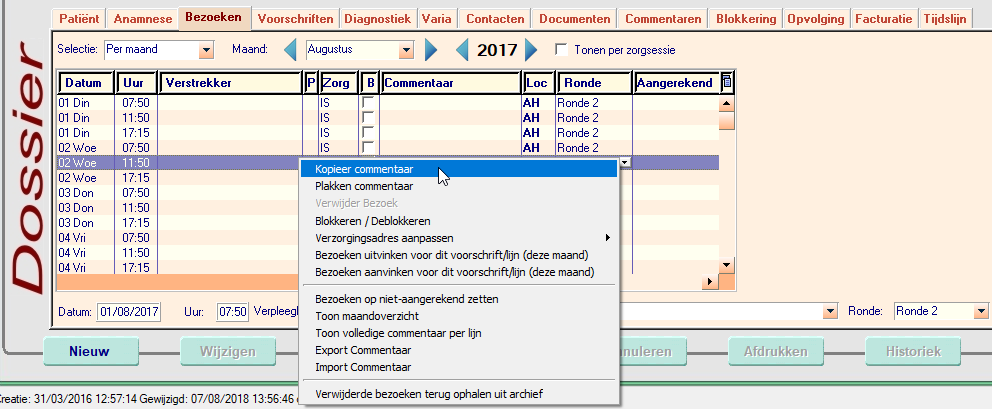
Task: Enable Tonen per zorgsessie checkbox
Action: [561, 50]
